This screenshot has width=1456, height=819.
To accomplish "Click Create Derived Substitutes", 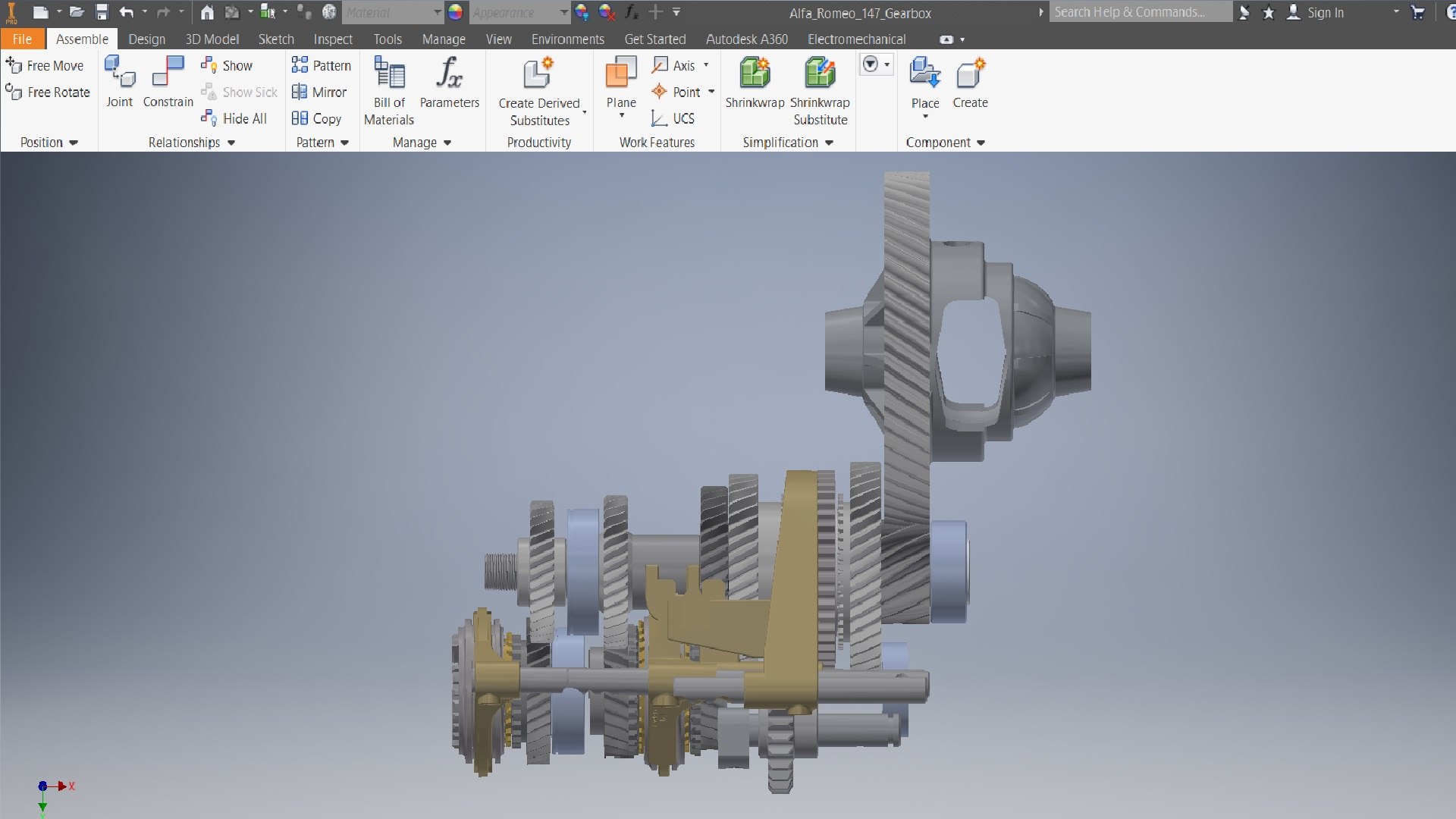I will click(x=539, y=91).
